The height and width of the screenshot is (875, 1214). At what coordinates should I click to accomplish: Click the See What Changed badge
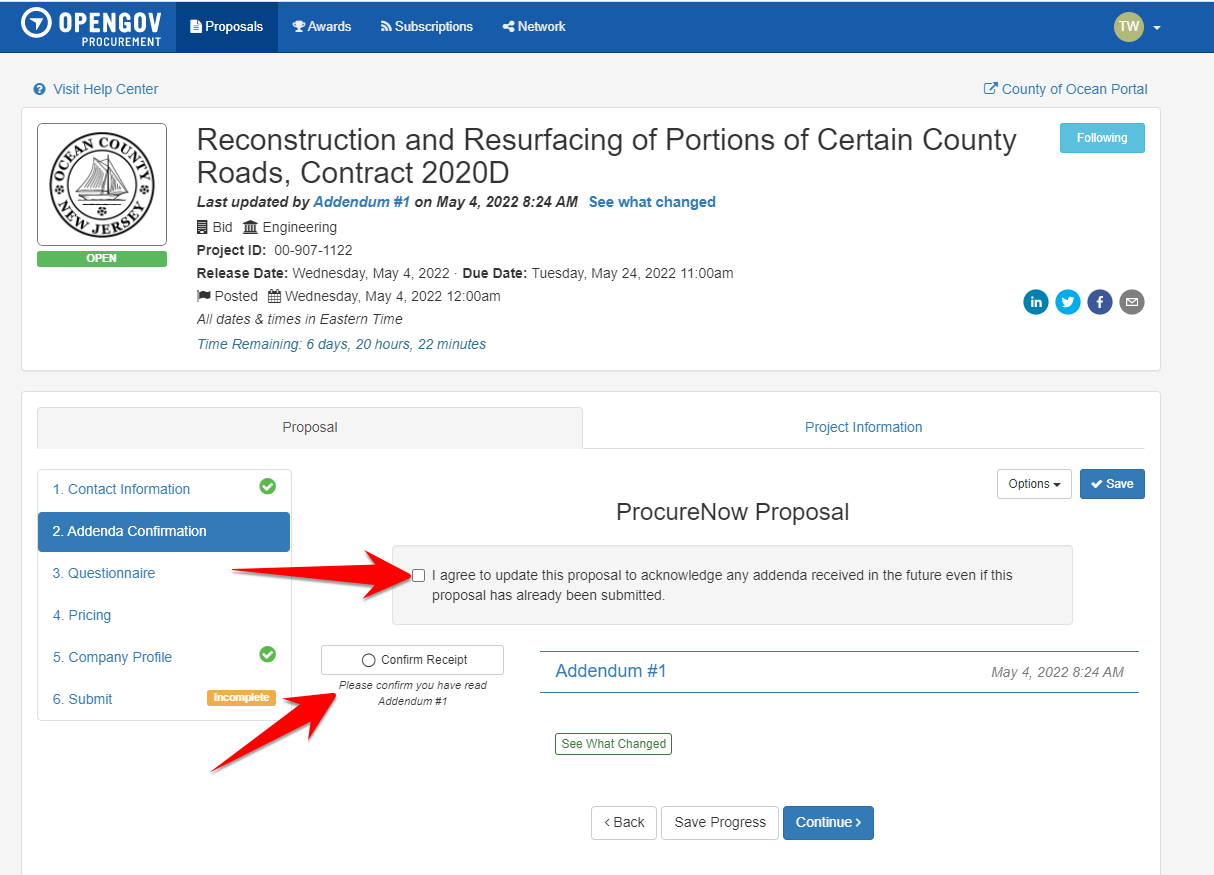pyautogui.click(x=613, y=744)
